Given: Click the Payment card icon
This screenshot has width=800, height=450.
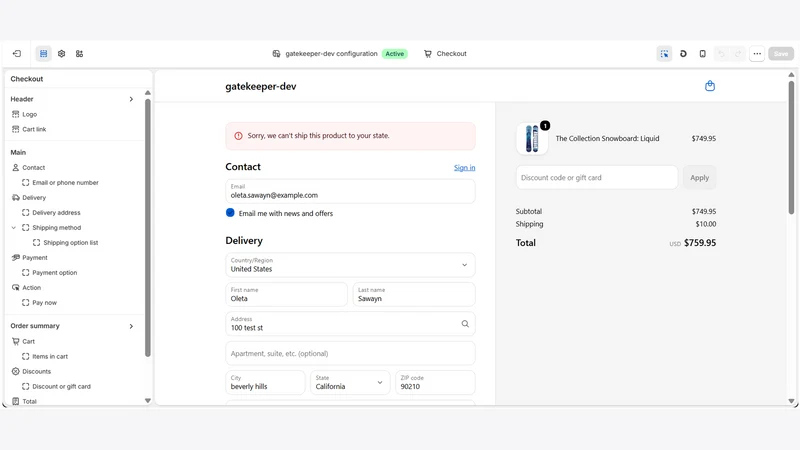Looking at the screenshot, I should [15, 258].
